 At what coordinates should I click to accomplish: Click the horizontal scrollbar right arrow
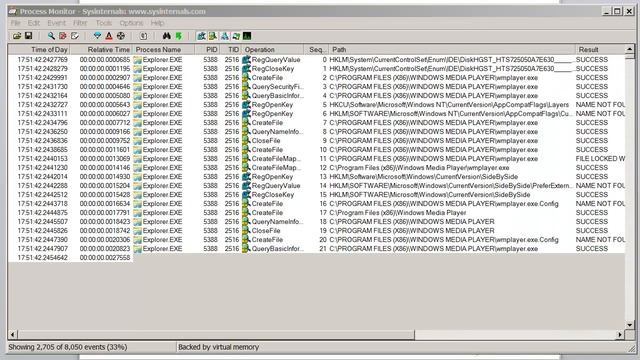[620, 335]
